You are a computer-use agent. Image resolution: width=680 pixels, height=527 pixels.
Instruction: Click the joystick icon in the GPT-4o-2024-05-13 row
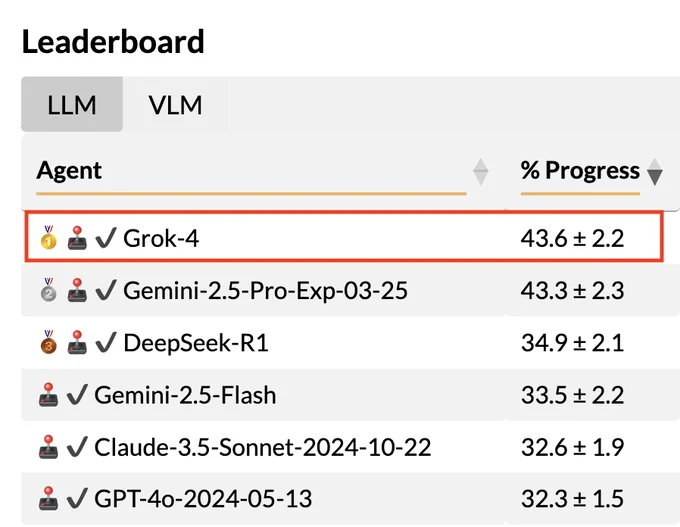pyautogui.click(x=48, y=498)
